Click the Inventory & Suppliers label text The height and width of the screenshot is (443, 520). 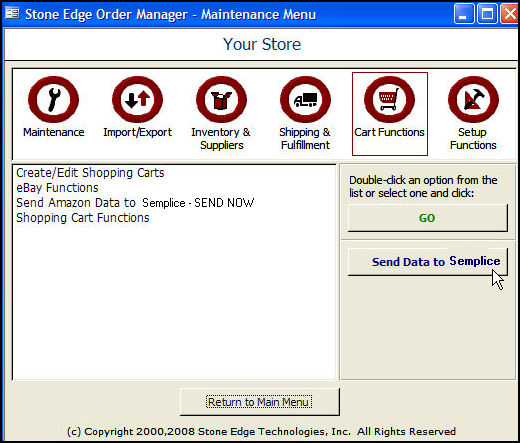pos(221,139)
